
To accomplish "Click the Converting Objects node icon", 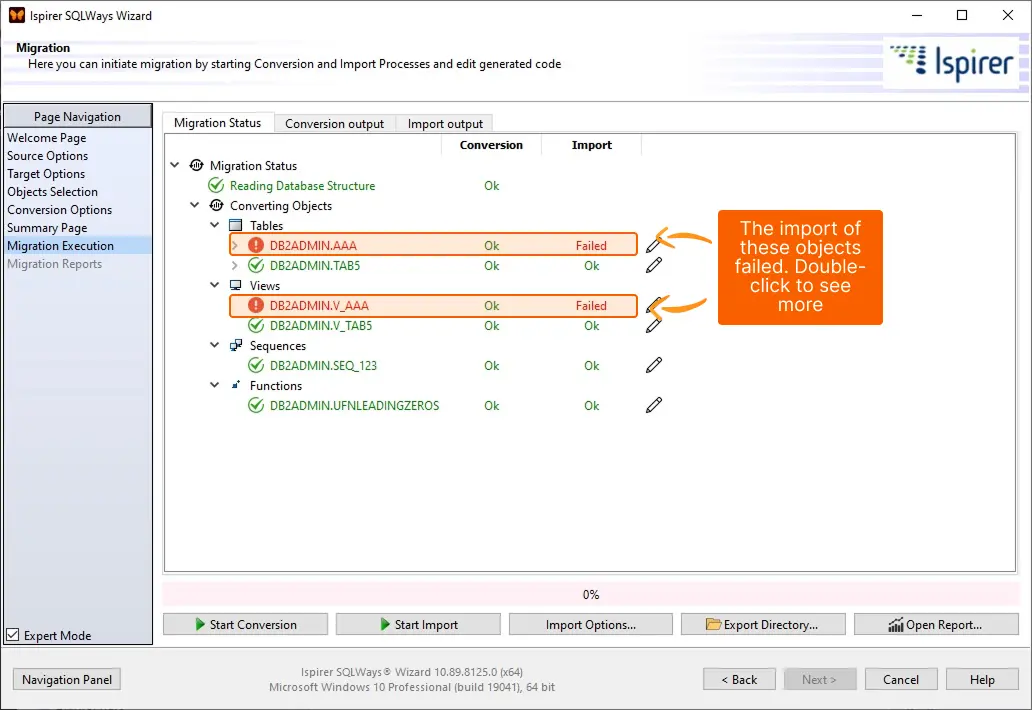I will [216, 205].
